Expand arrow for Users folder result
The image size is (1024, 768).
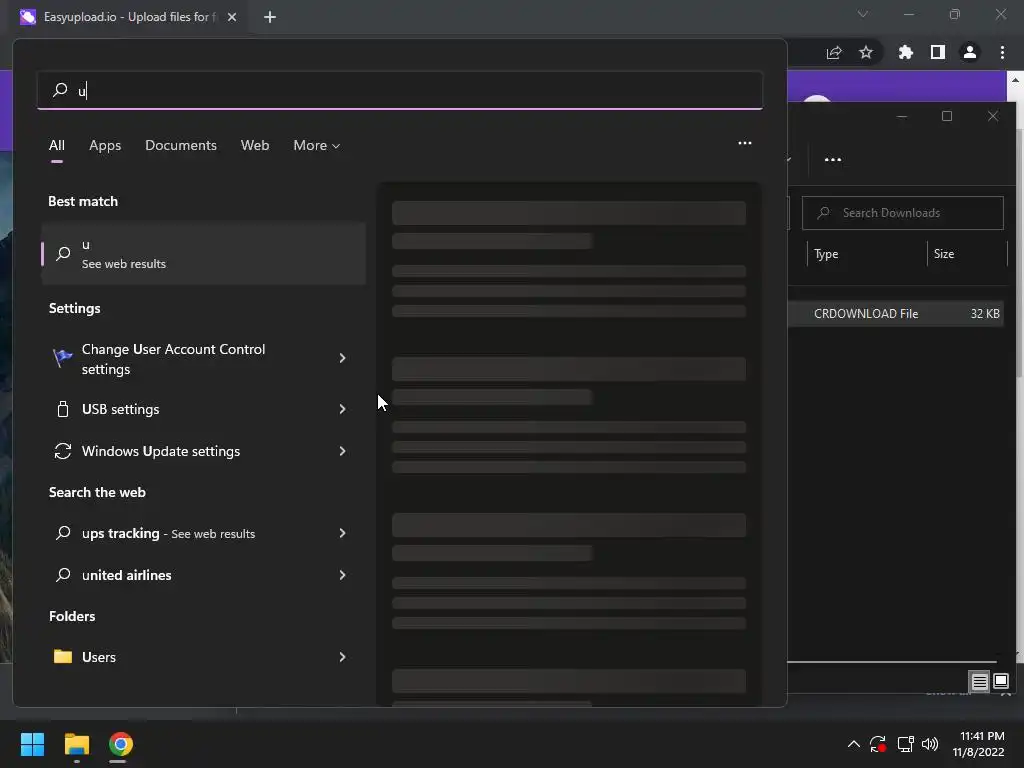point(342,656)
